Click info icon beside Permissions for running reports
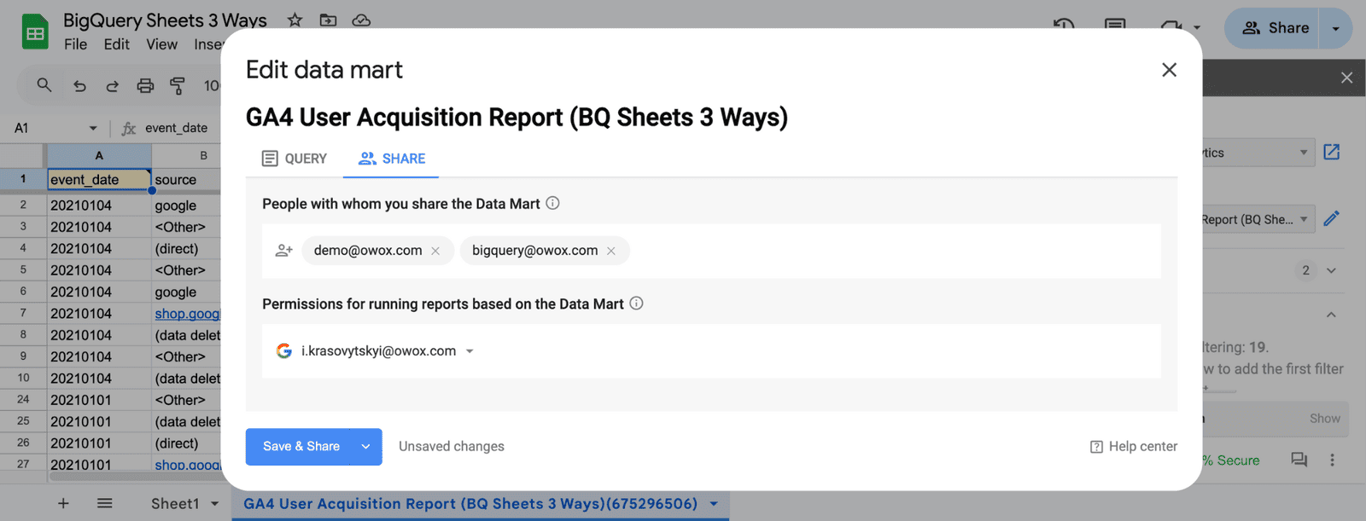 [636, 303]
